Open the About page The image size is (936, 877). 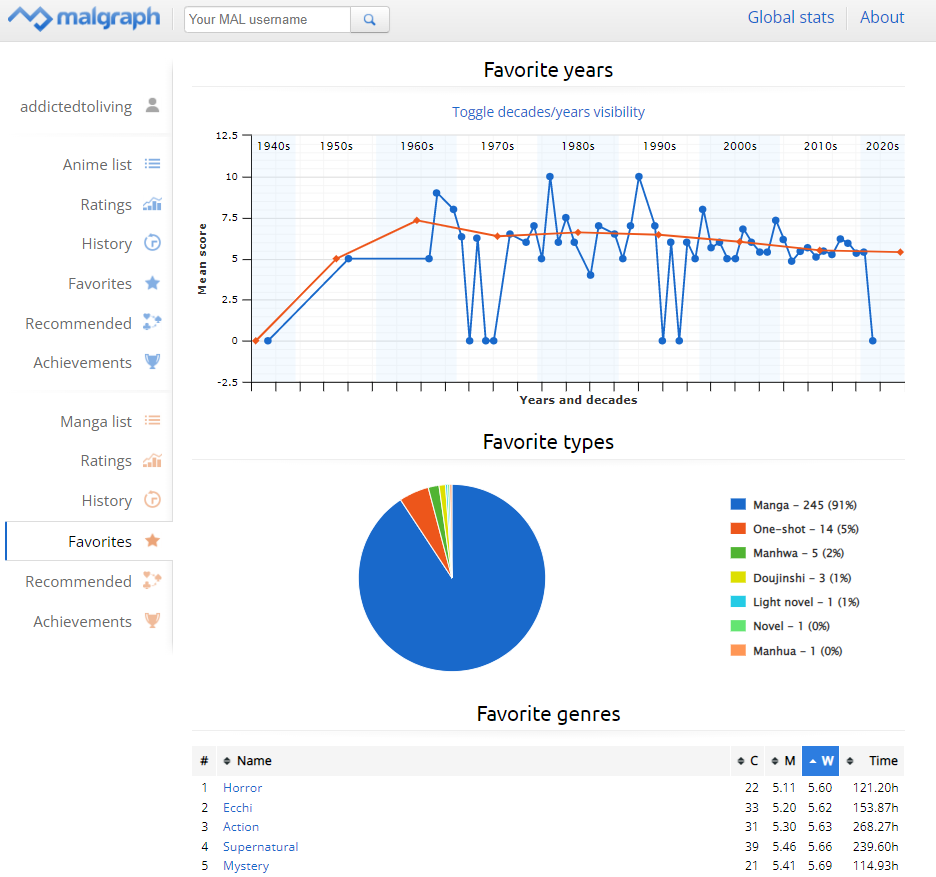882,17
